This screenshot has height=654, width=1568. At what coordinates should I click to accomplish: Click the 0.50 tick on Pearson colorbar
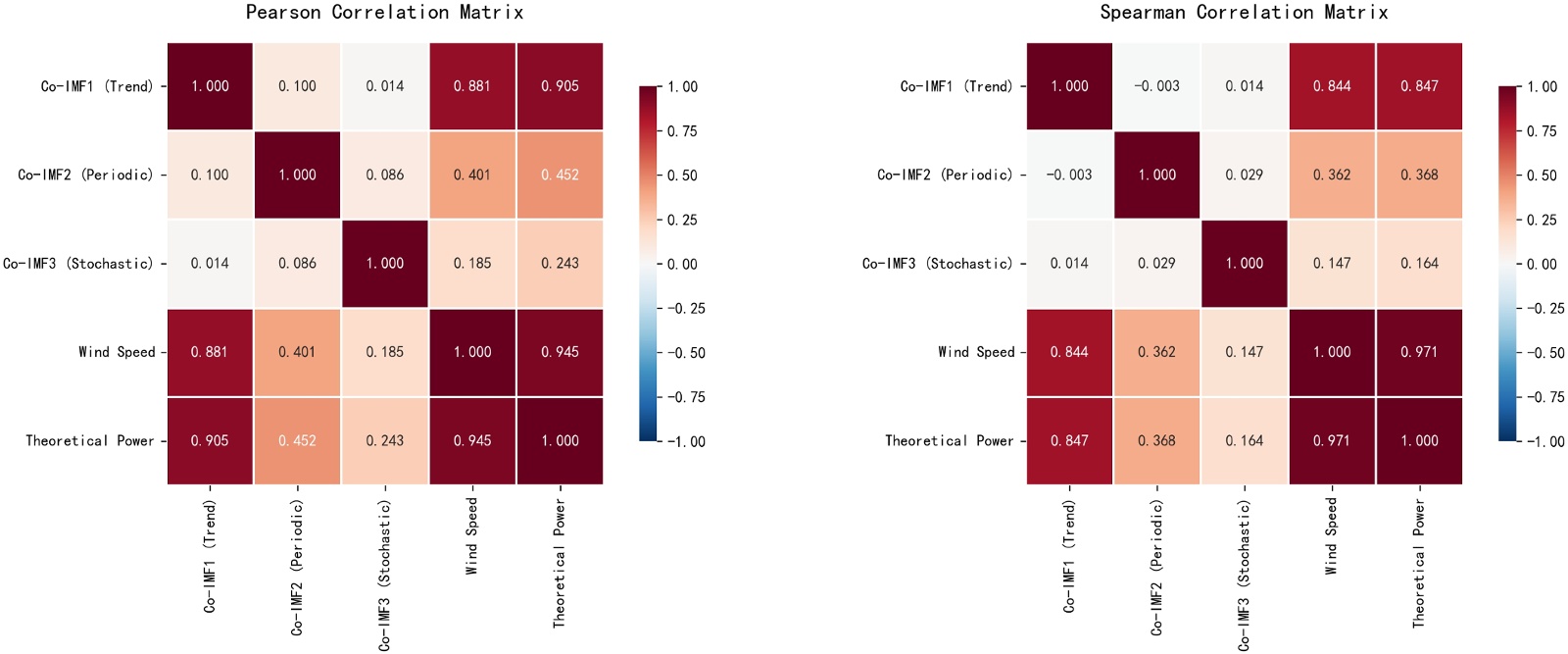(682, 176)
